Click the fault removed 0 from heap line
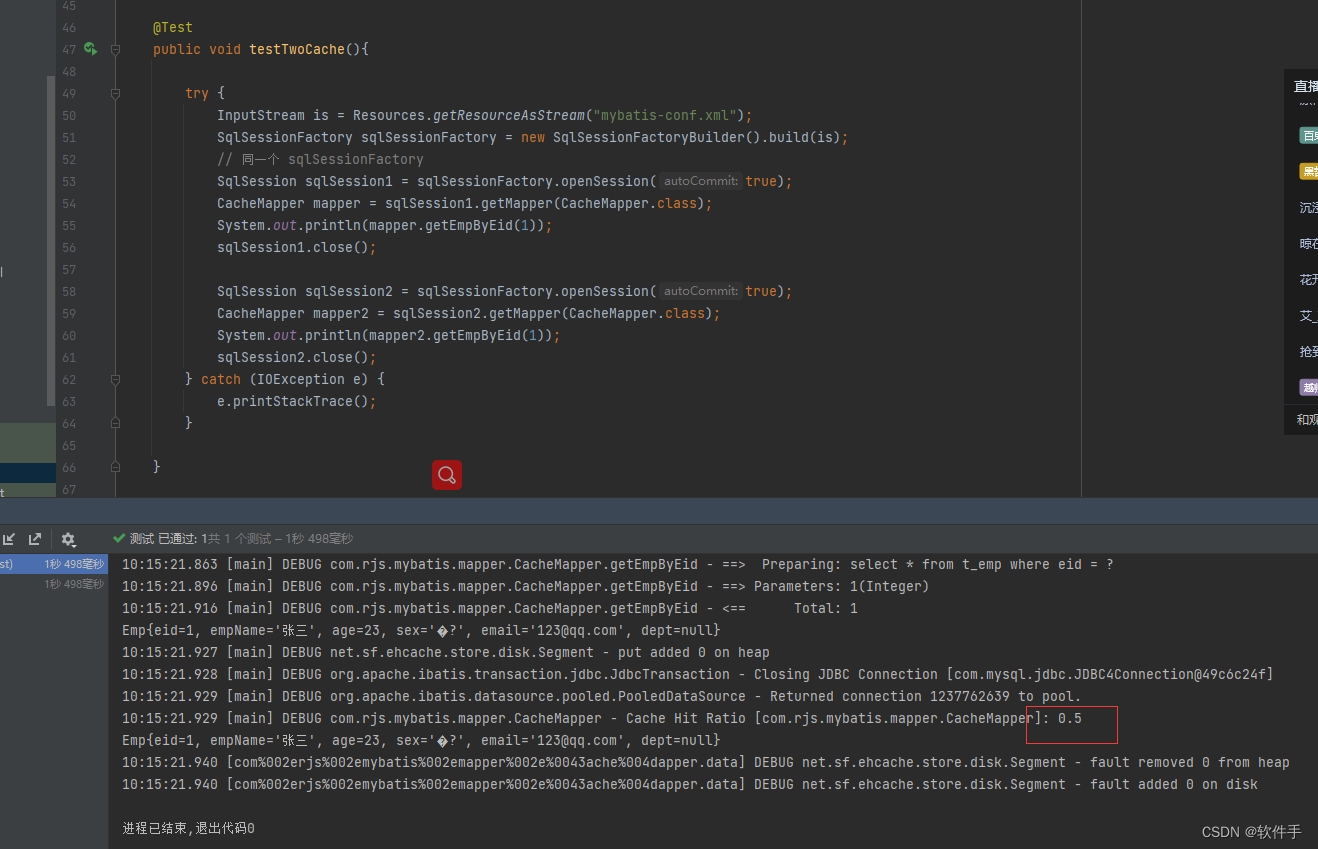The height and width of the screenshot is (849, 1318). tap(706, 762)
